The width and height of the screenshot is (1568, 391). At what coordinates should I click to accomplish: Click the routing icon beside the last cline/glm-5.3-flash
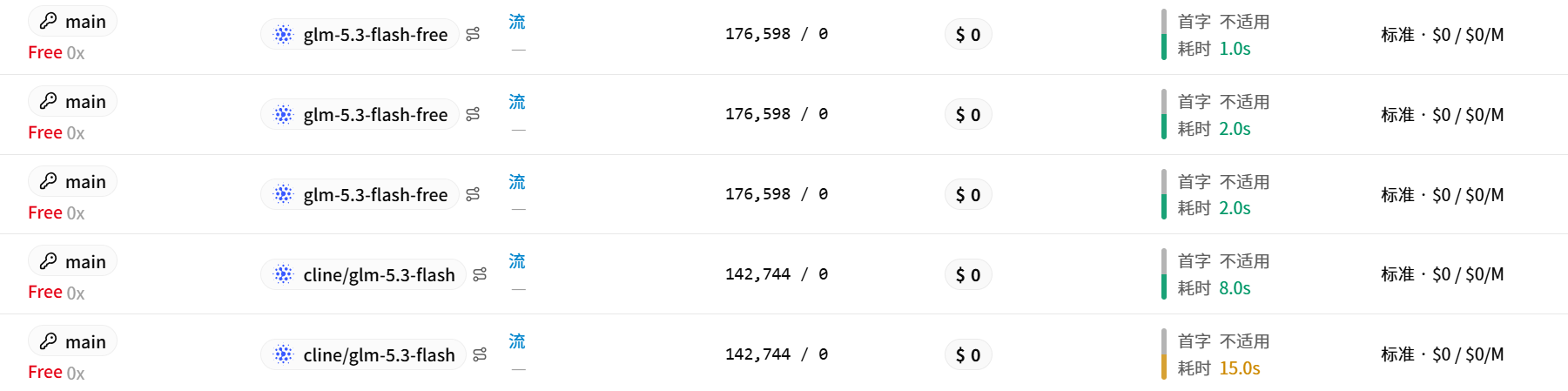pos(480,354)
